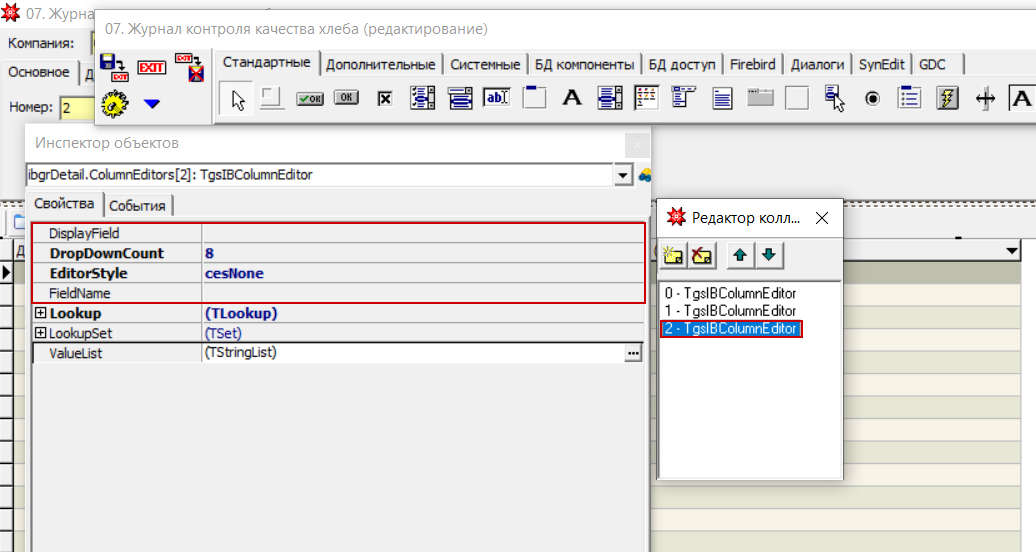Choose the radio button component icon
The image size is (1036, 552).
click(x=871, y=98)
